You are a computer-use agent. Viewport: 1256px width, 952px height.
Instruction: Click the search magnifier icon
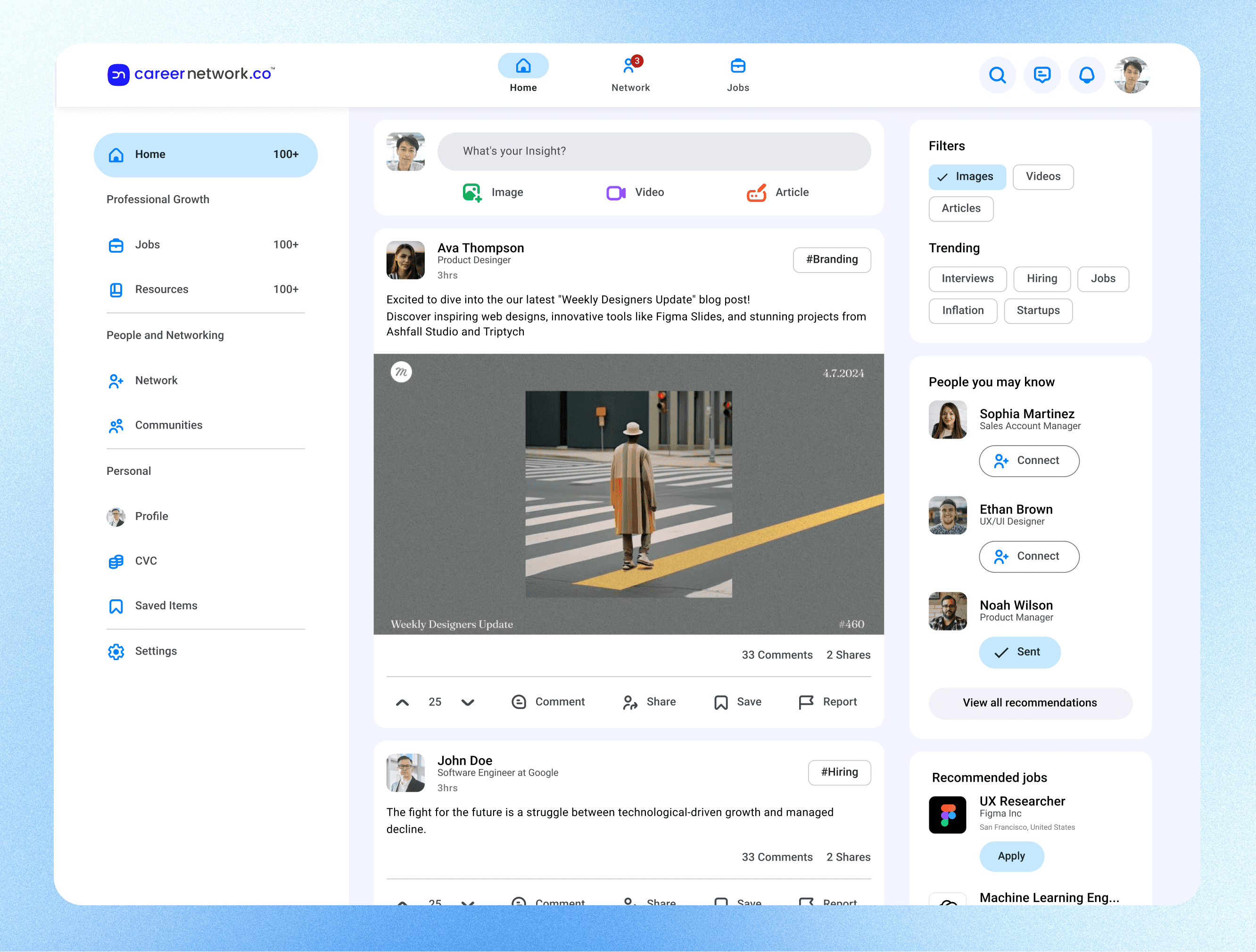point(997,75)
